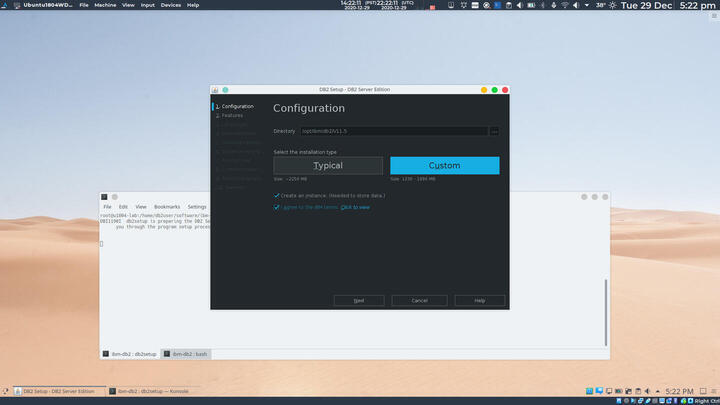Browse for directory using the '...' button
The width and height of the screenshot is (720, 405).
point(494,131)
